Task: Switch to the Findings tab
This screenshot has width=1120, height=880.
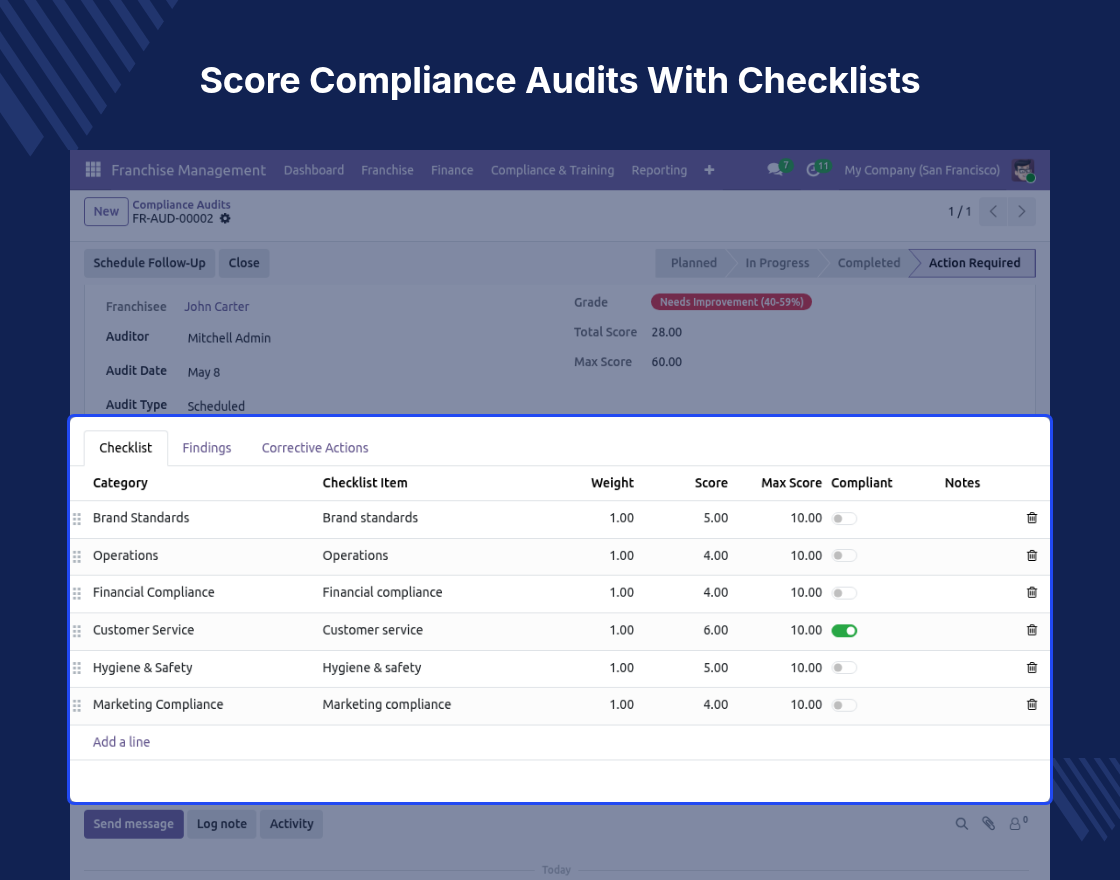Action: point(206,448)
